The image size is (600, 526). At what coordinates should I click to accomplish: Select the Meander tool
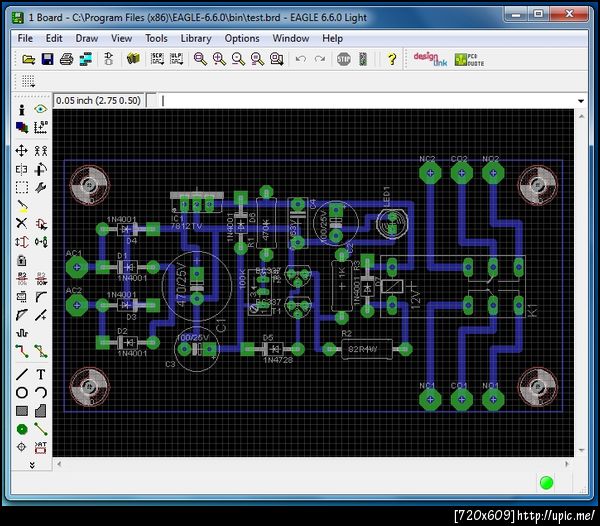[x=22, y=333]
